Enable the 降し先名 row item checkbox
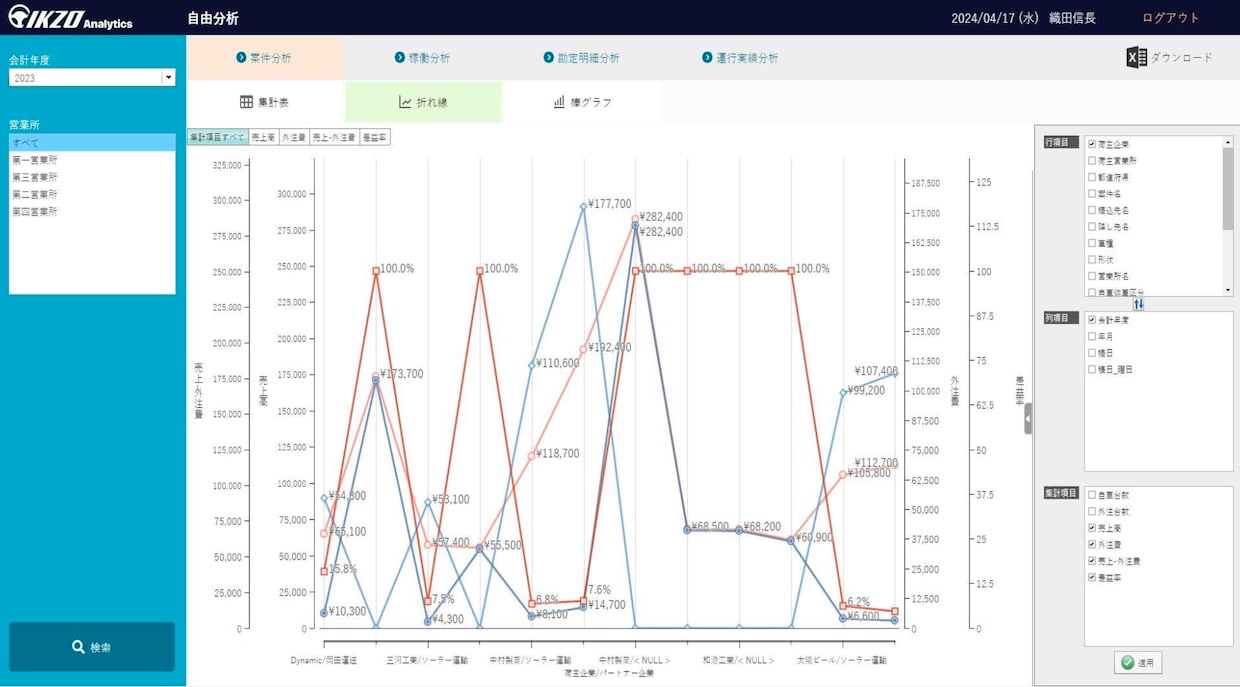The width and height of the screenshot is (1240, 687). coord(1092,226)
